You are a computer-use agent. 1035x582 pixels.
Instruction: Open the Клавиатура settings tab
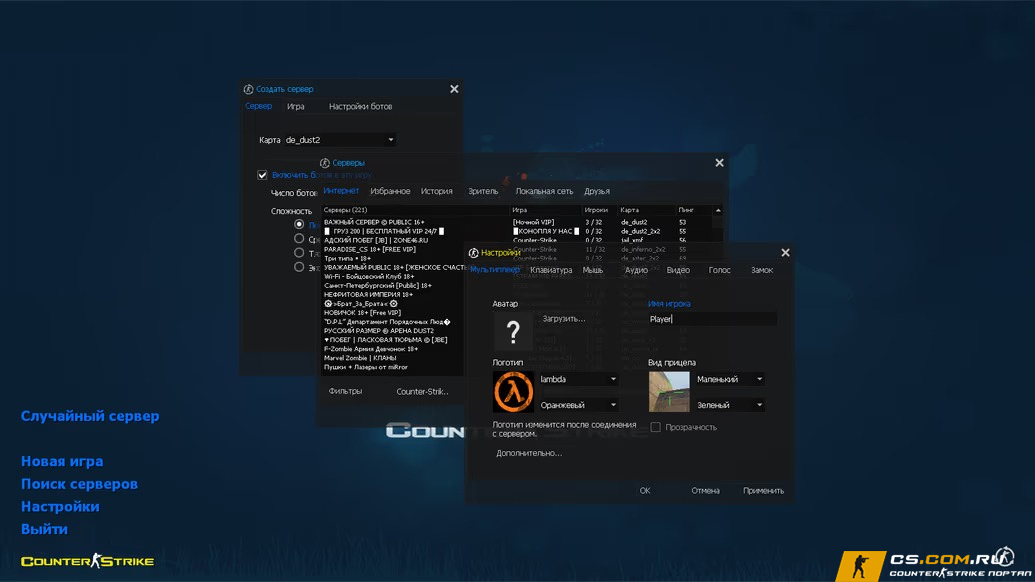coord(551,270)
